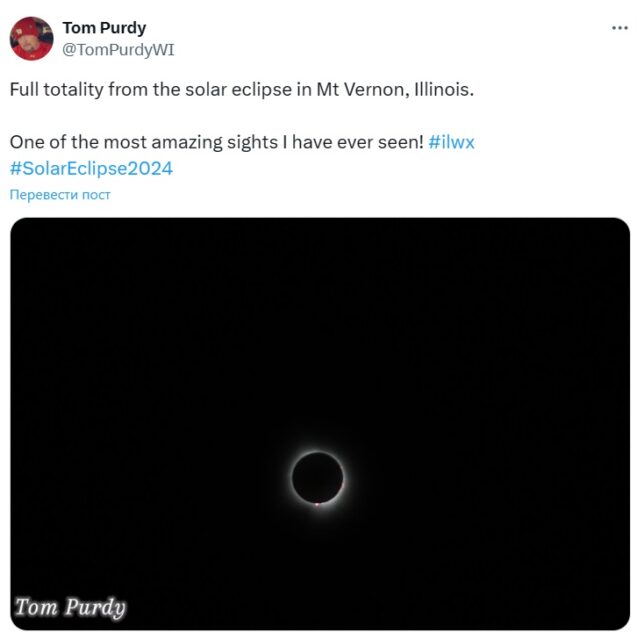
Task: Open Tom Purdy's profile avatar
Action: [x=31, y=38]
